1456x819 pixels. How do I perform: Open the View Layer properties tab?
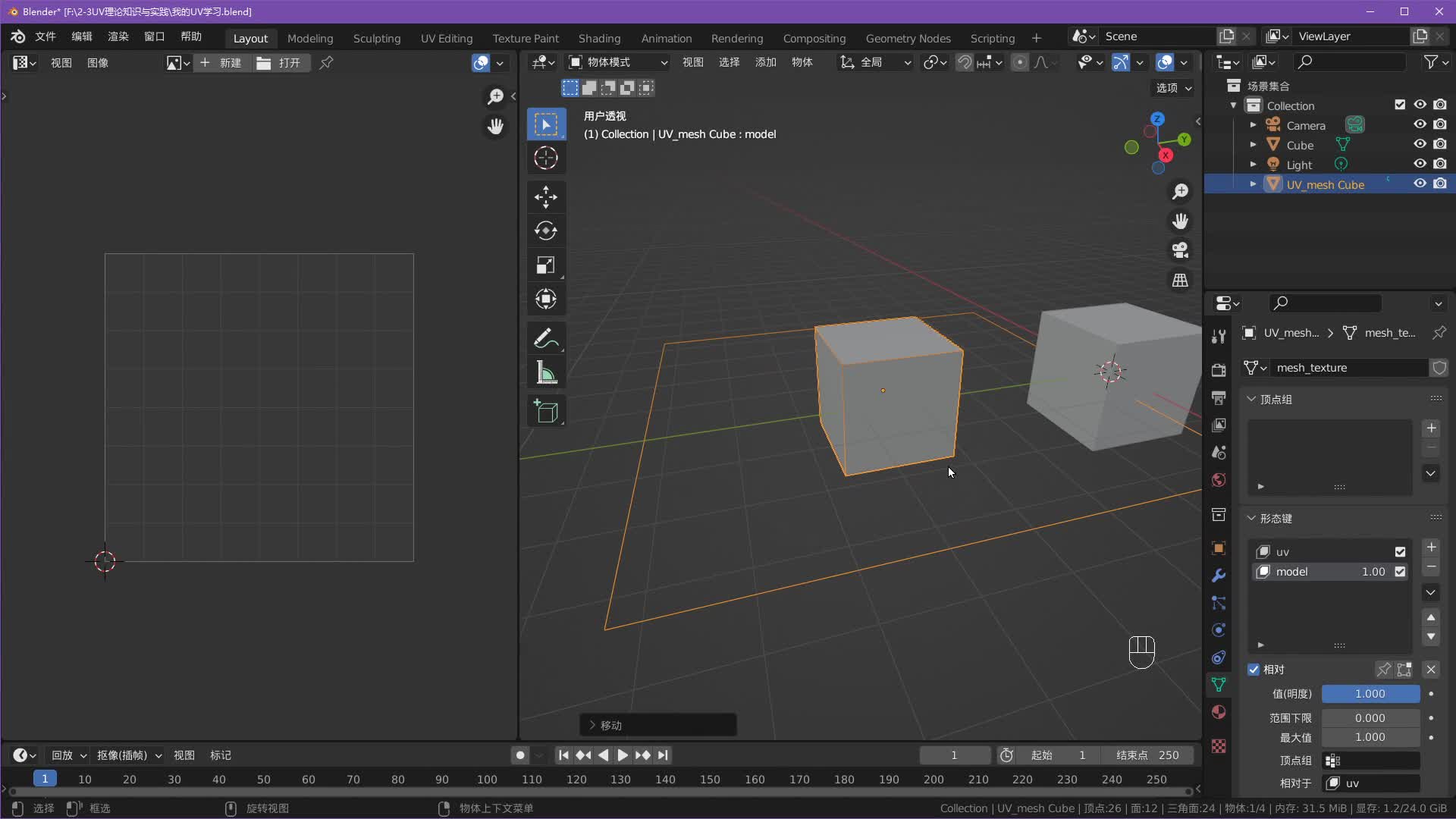[1219, 425]
